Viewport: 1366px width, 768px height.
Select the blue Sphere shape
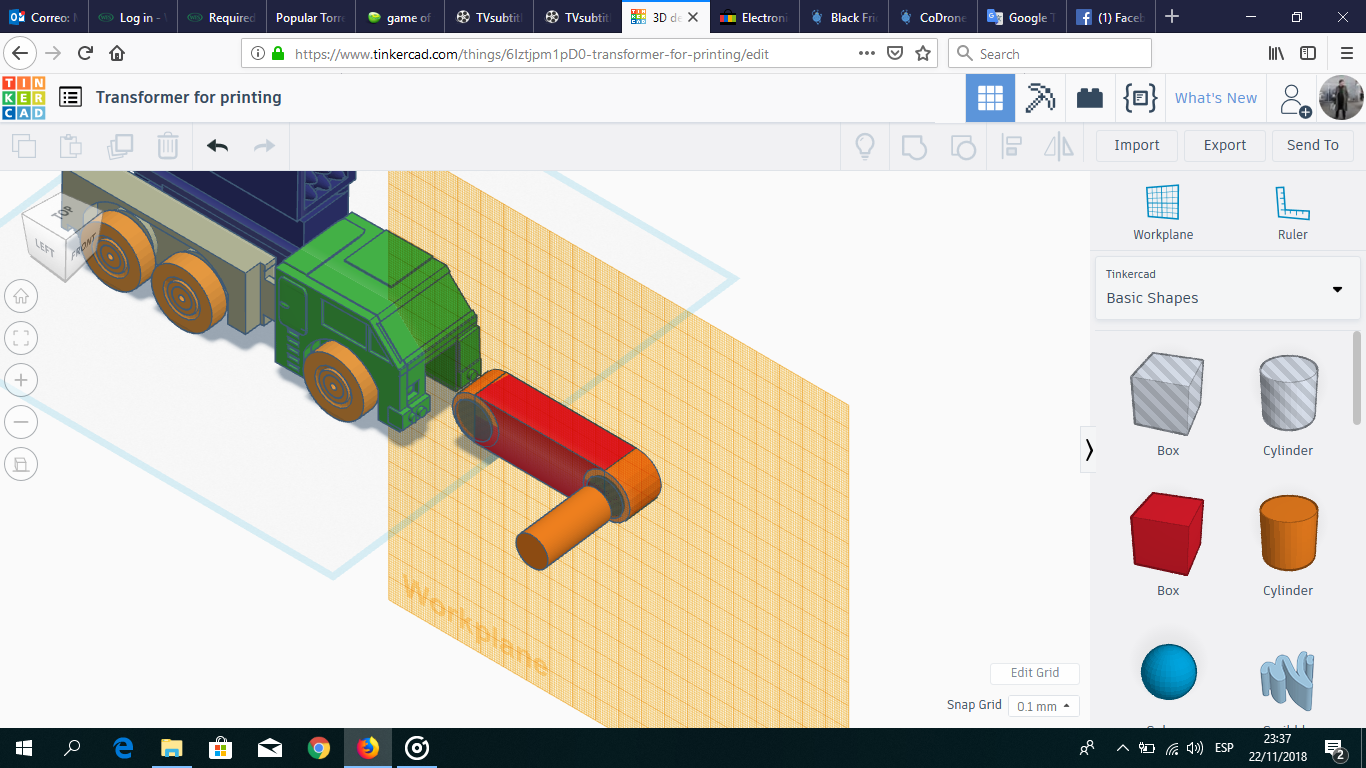coord(1168,673)
